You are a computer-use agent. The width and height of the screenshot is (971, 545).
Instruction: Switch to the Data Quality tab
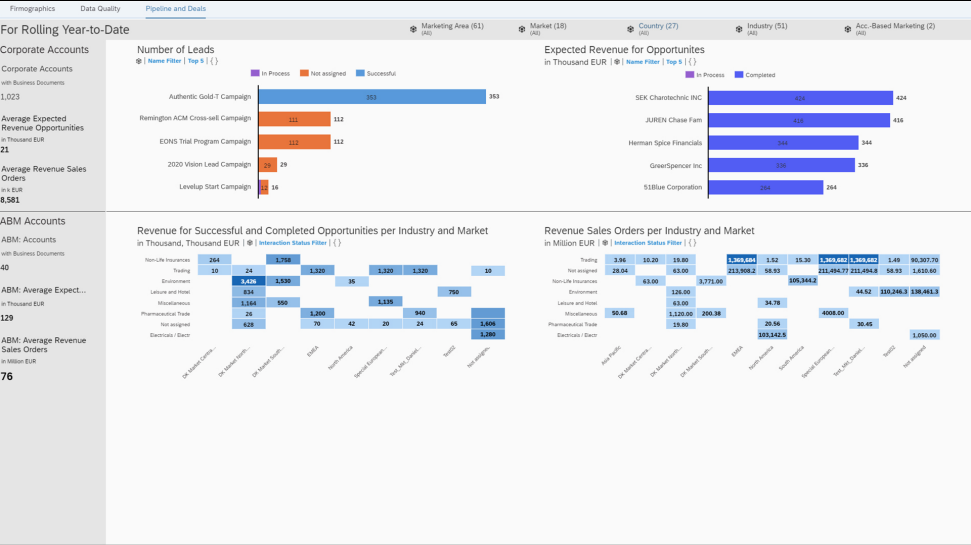pyautogui.click(x=100, y=9)
